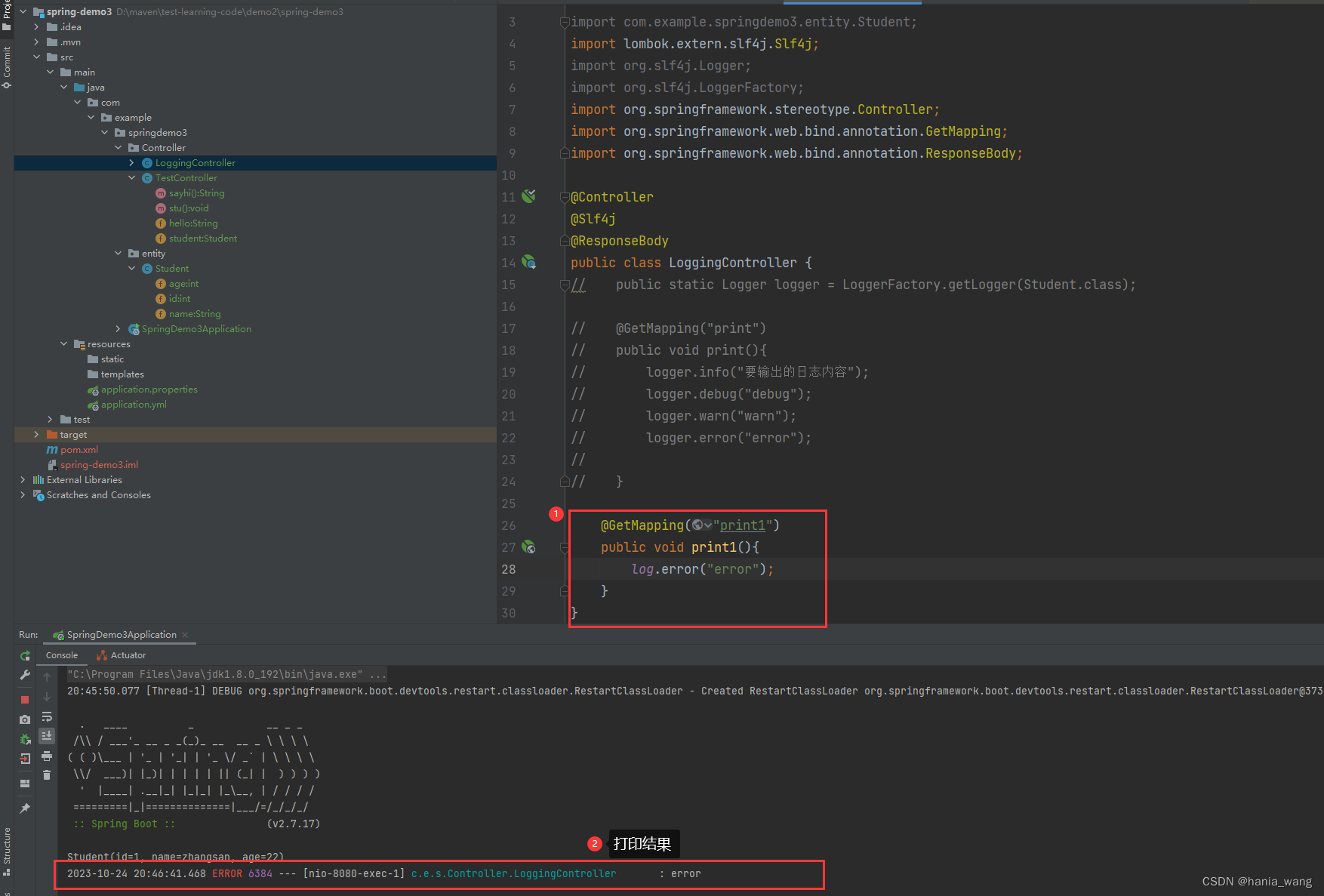The width and height of the screenshot is (1324, 896).
Task: Place cursor on log.error line 28
Action: pos(702,569)
